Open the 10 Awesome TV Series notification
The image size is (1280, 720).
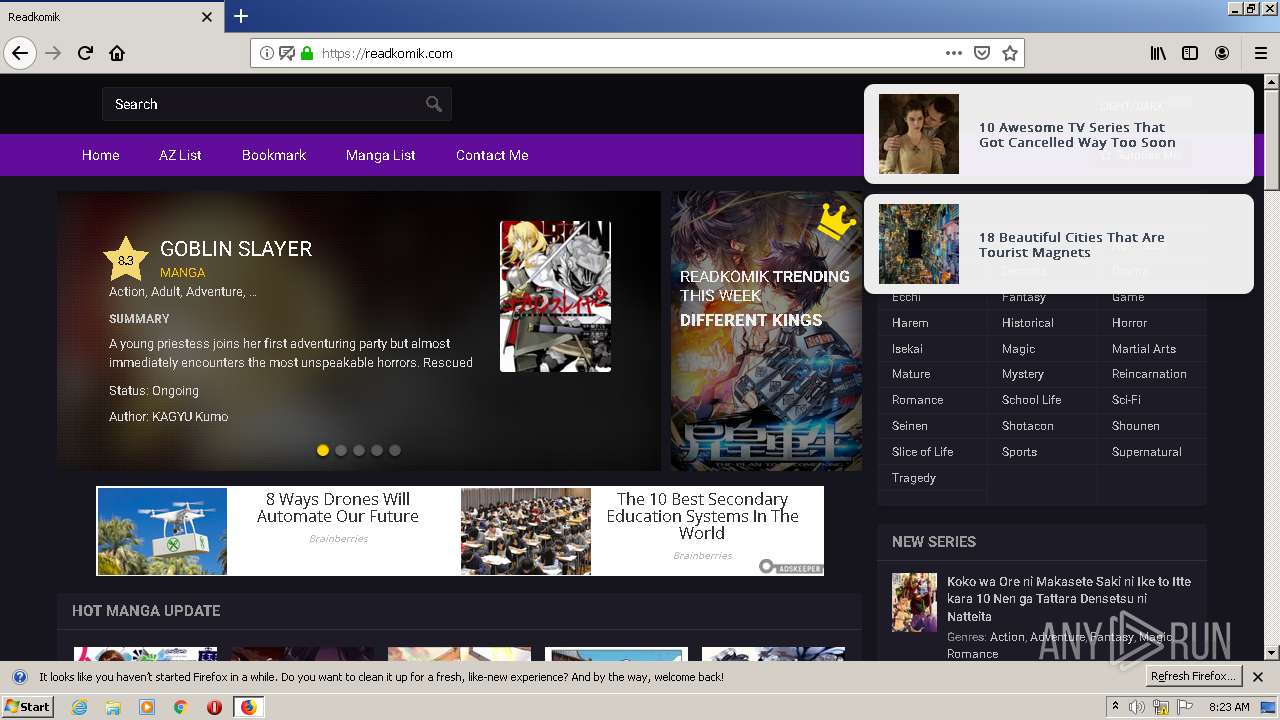click(x=1058, y=134)
